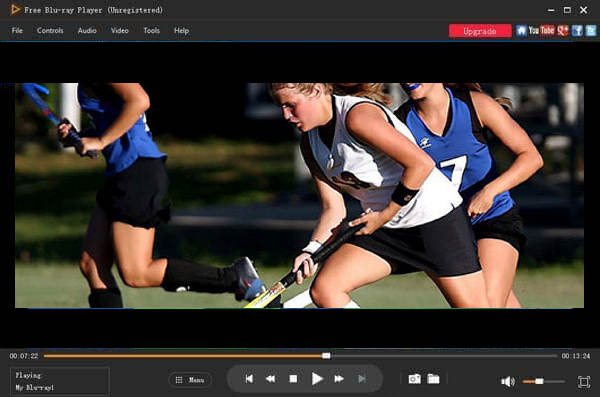Click the Menu button with grid icon

pyautogui.click(x=190, y=380)
